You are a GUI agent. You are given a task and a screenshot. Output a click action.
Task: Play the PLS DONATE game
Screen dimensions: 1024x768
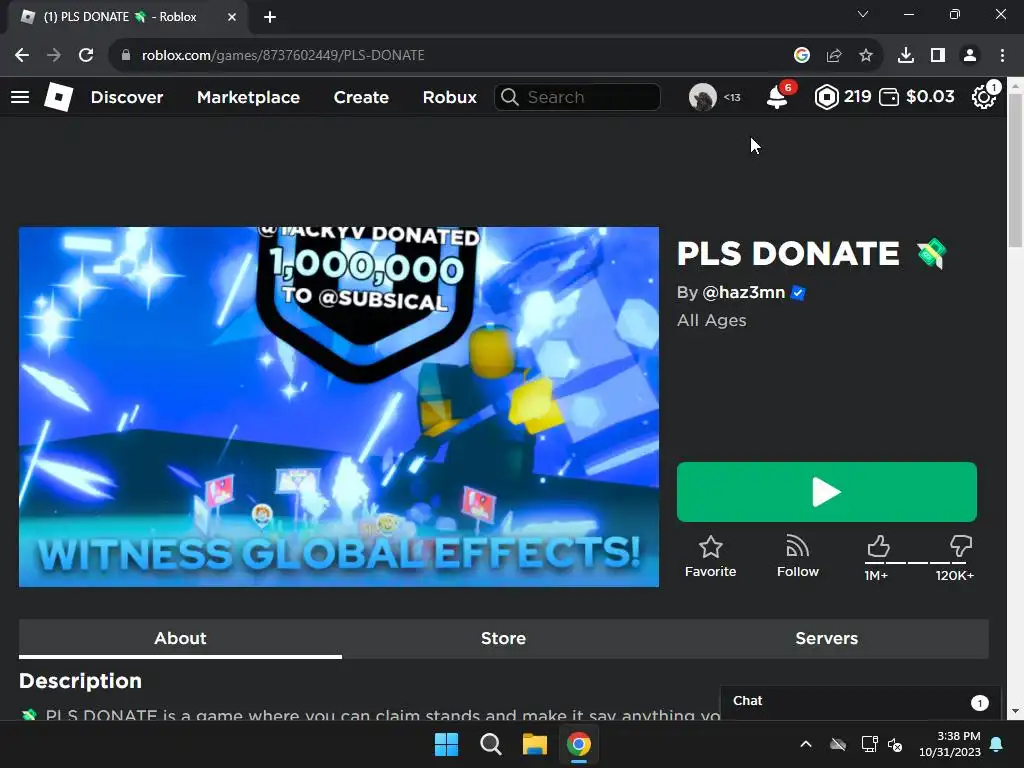pyautogui.click(x=826, y=492)
